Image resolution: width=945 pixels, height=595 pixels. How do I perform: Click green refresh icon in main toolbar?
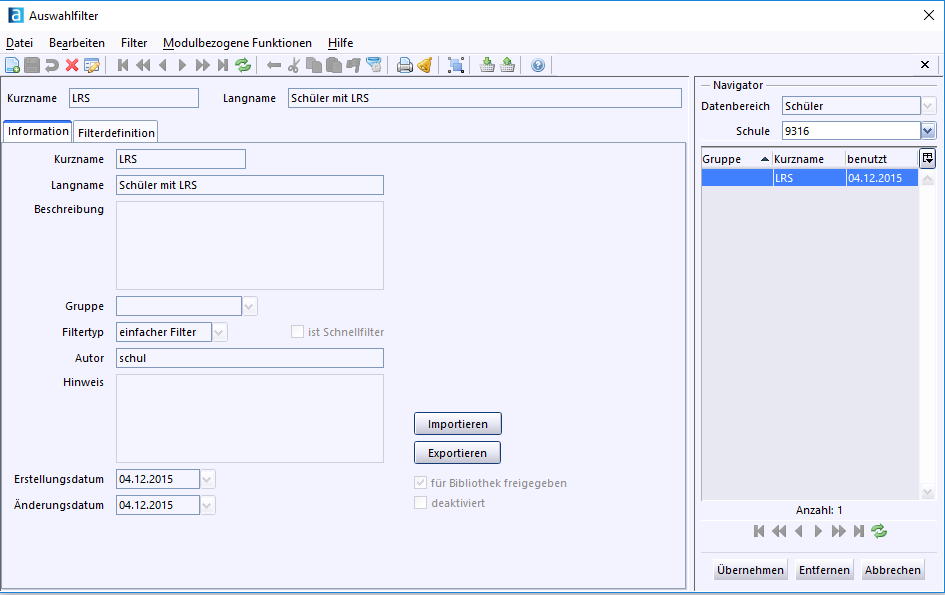pyautogui.click(x=243, y=65)
